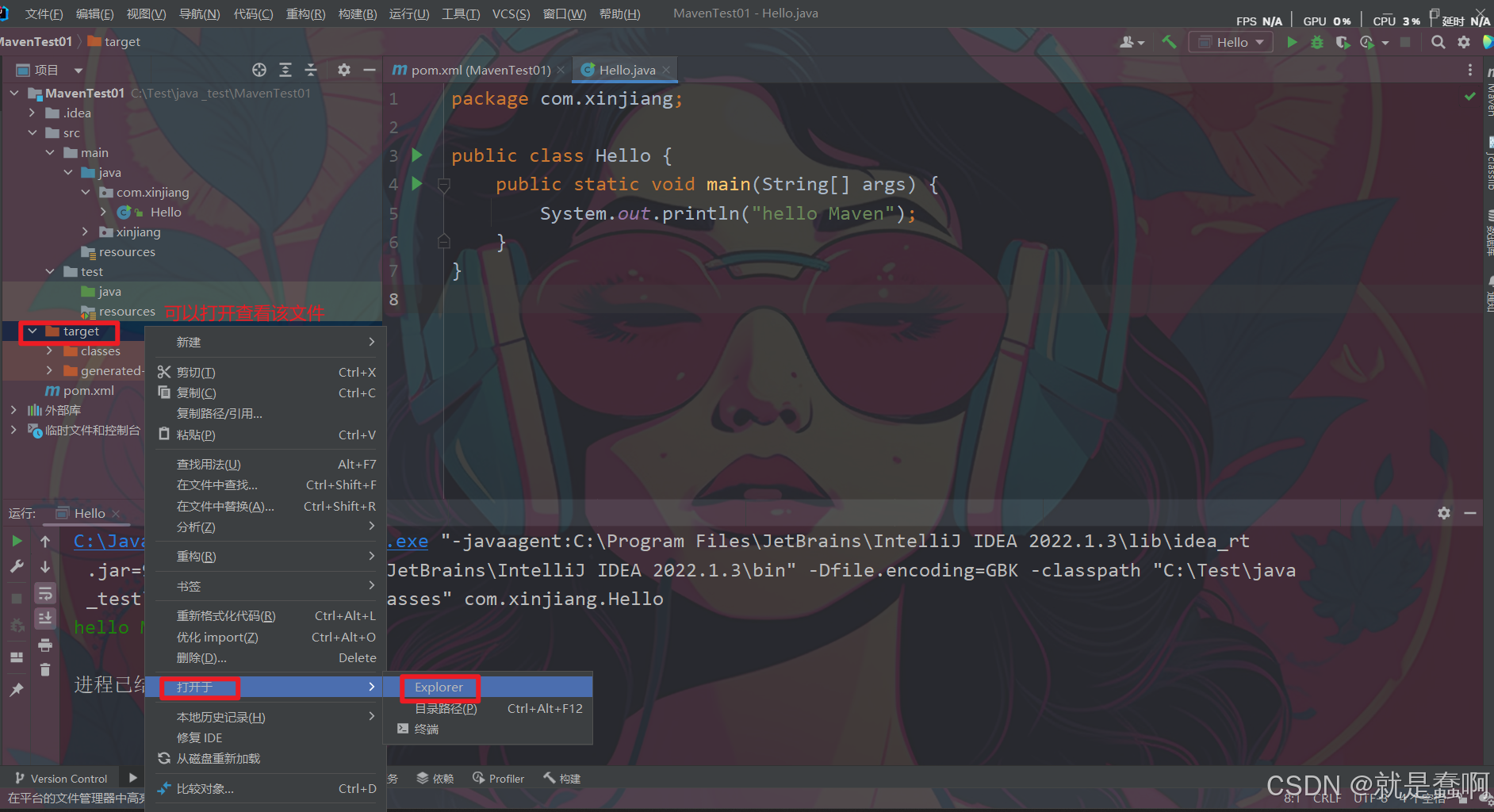Select Explorer in the submenu

coord(488,687)
